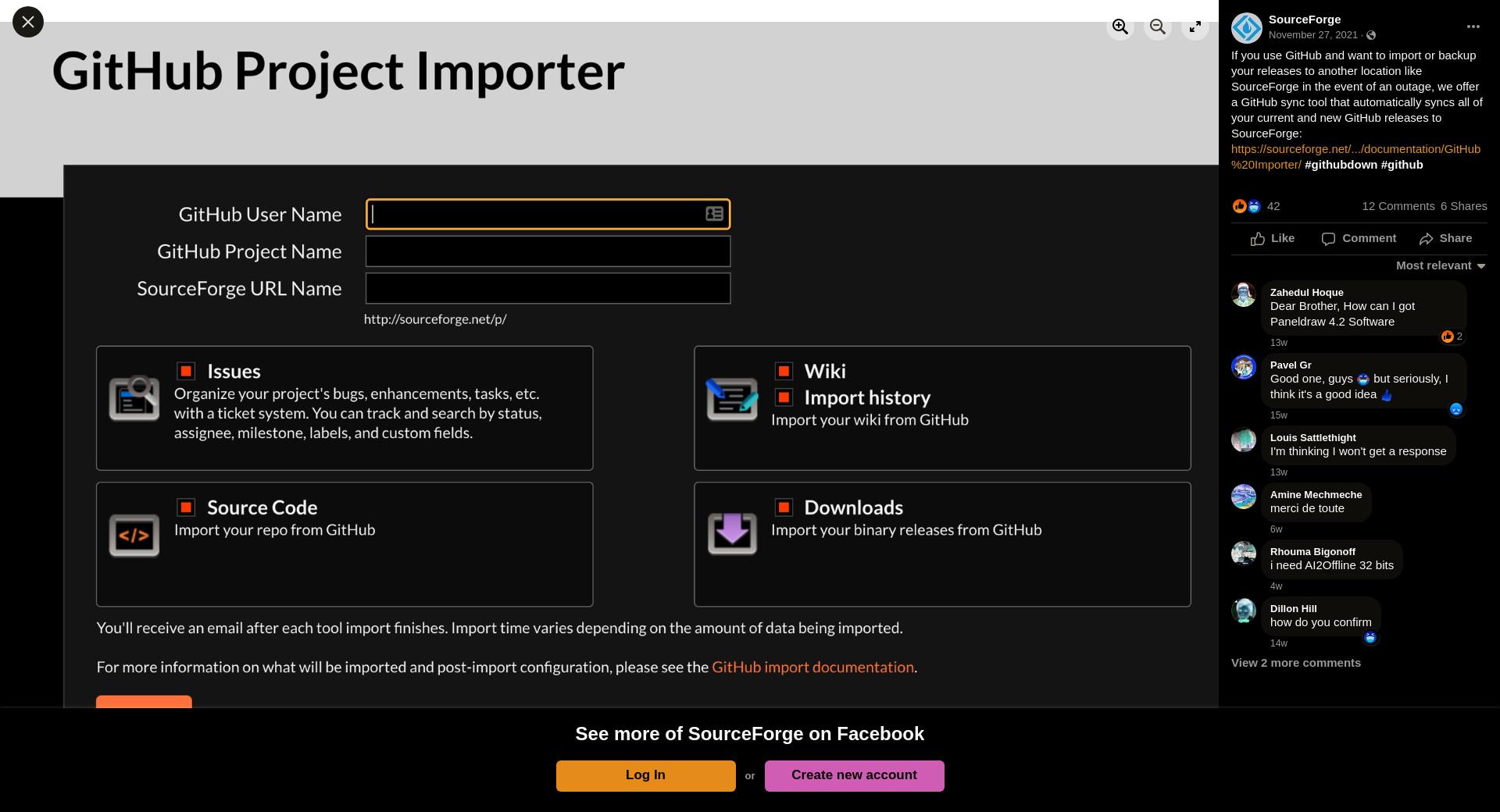View the 6 Shares count
Screen dimensions: 1500x812
pyautogui.click(x=1464, y=206)
